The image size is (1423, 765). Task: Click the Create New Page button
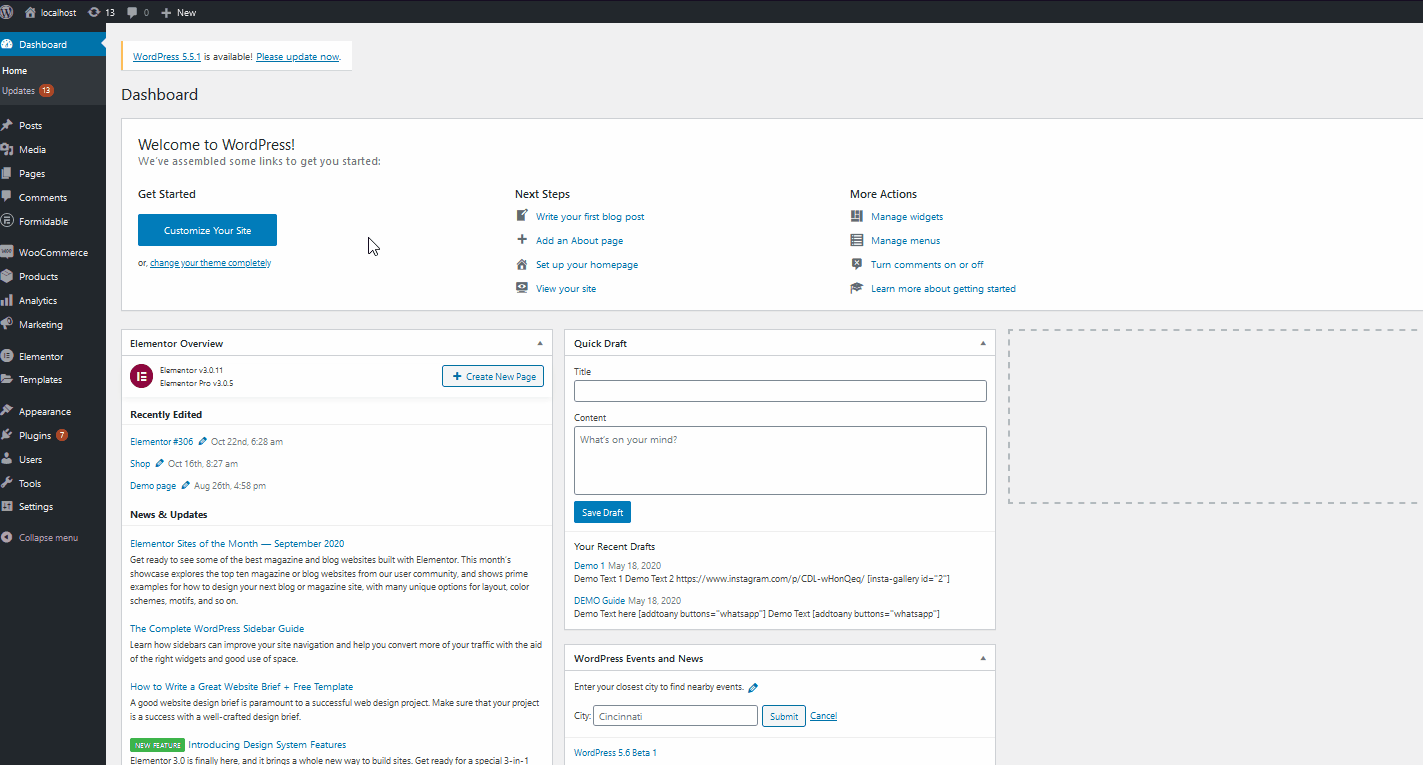[493, 376]
